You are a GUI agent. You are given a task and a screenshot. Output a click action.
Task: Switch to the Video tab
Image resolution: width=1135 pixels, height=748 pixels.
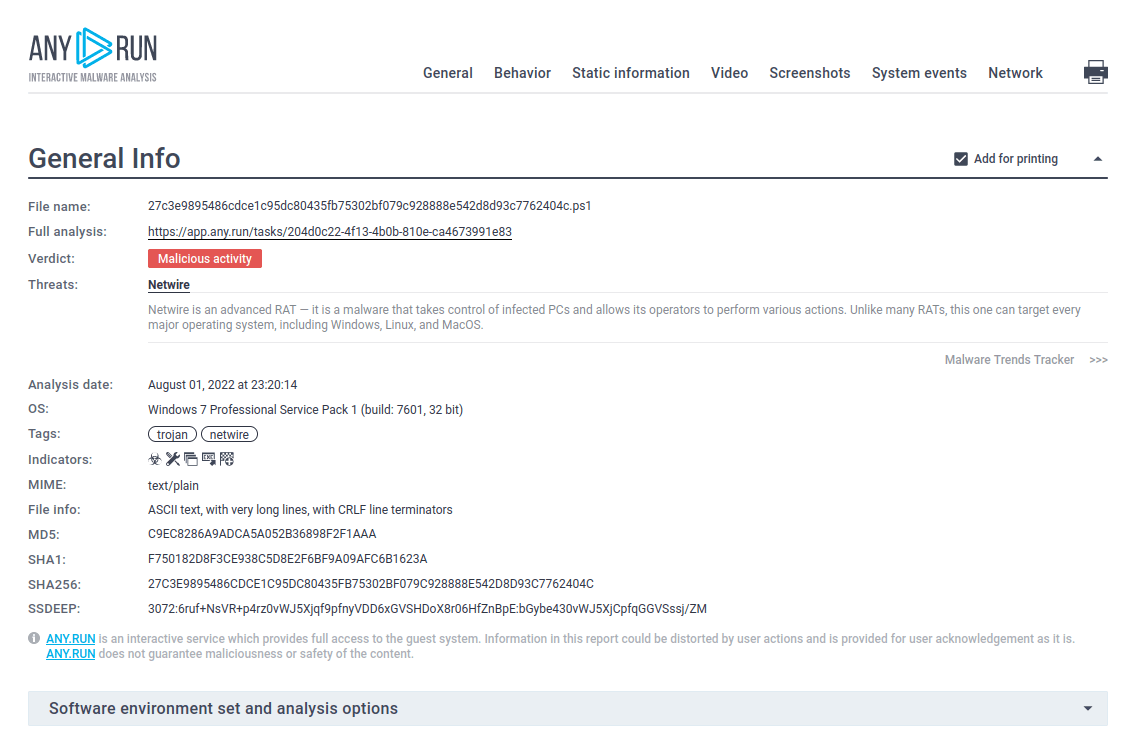coord(729,73)
